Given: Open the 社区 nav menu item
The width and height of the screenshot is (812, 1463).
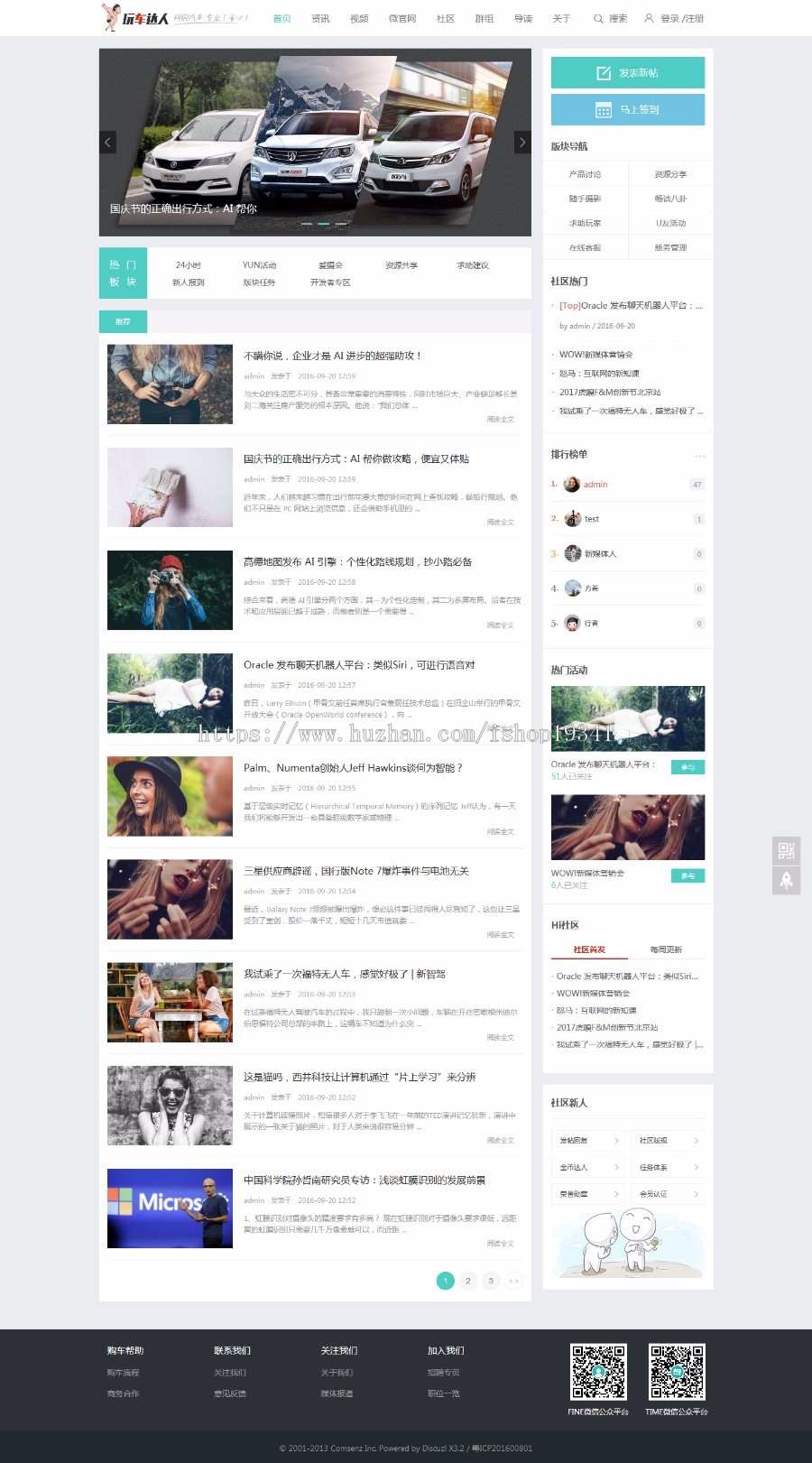Looking at the screenshot, I should point(446,19).
